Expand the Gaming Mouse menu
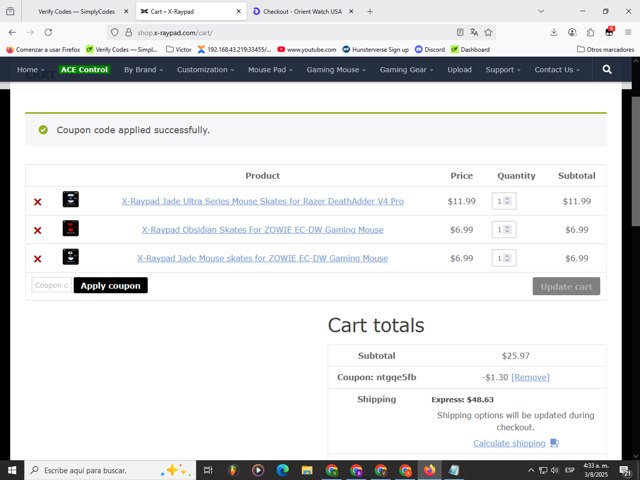 click(x=336, y=69)
